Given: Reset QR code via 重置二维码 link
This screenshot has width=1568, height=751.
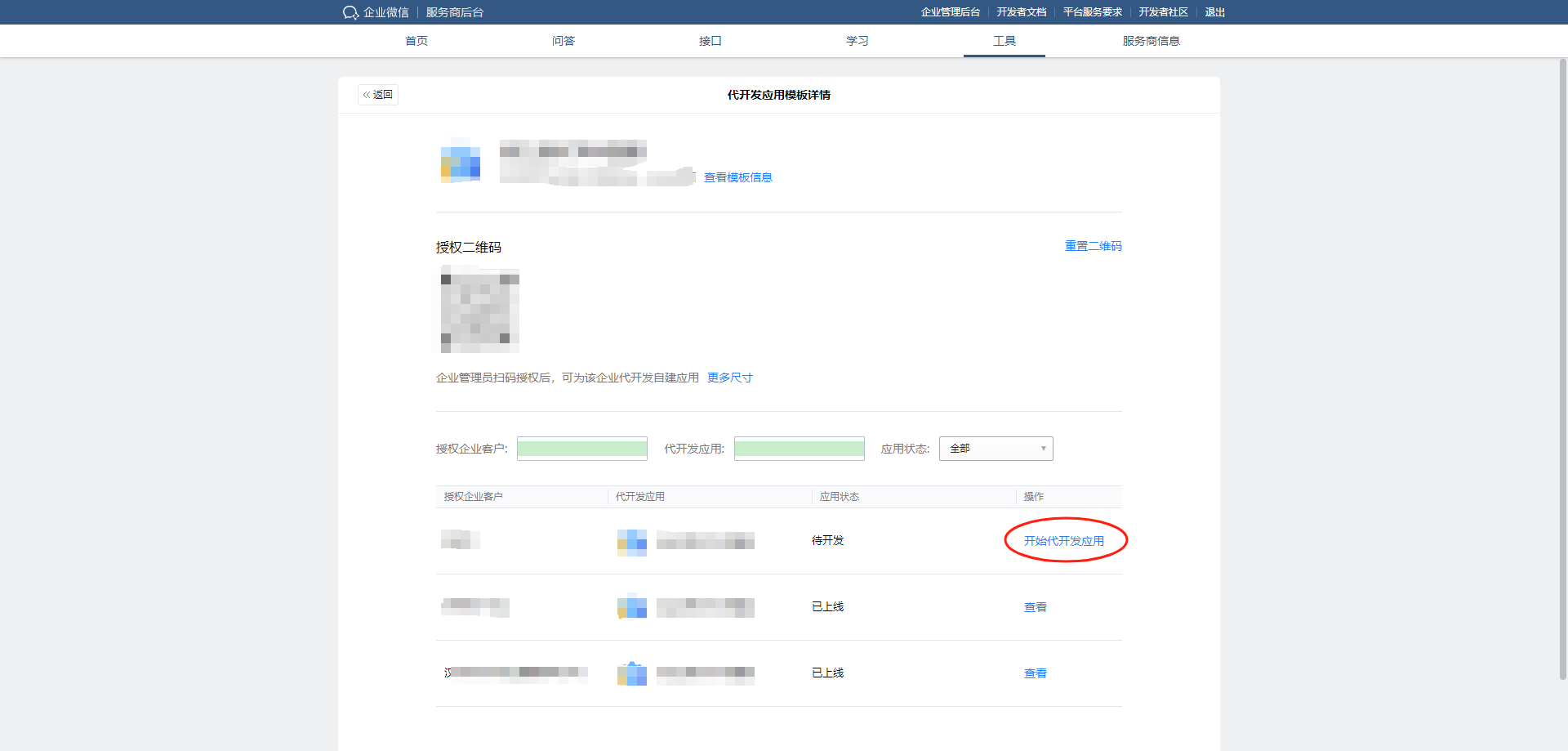Looking at the screenshot, I should (x=1093, y=246).
